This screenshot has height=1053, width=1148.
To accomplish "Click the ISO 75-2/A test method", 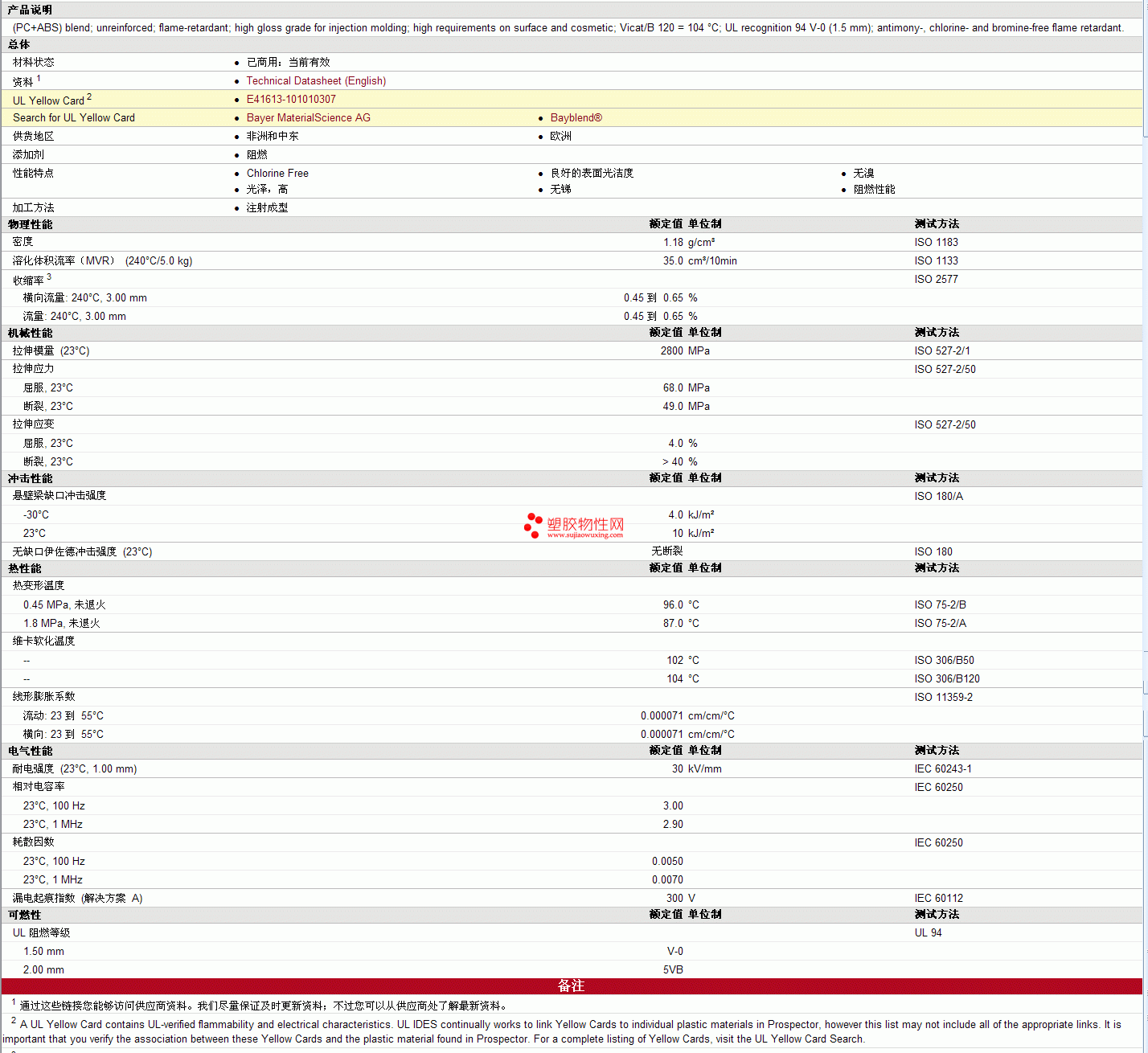I will [x=941, y=624].
